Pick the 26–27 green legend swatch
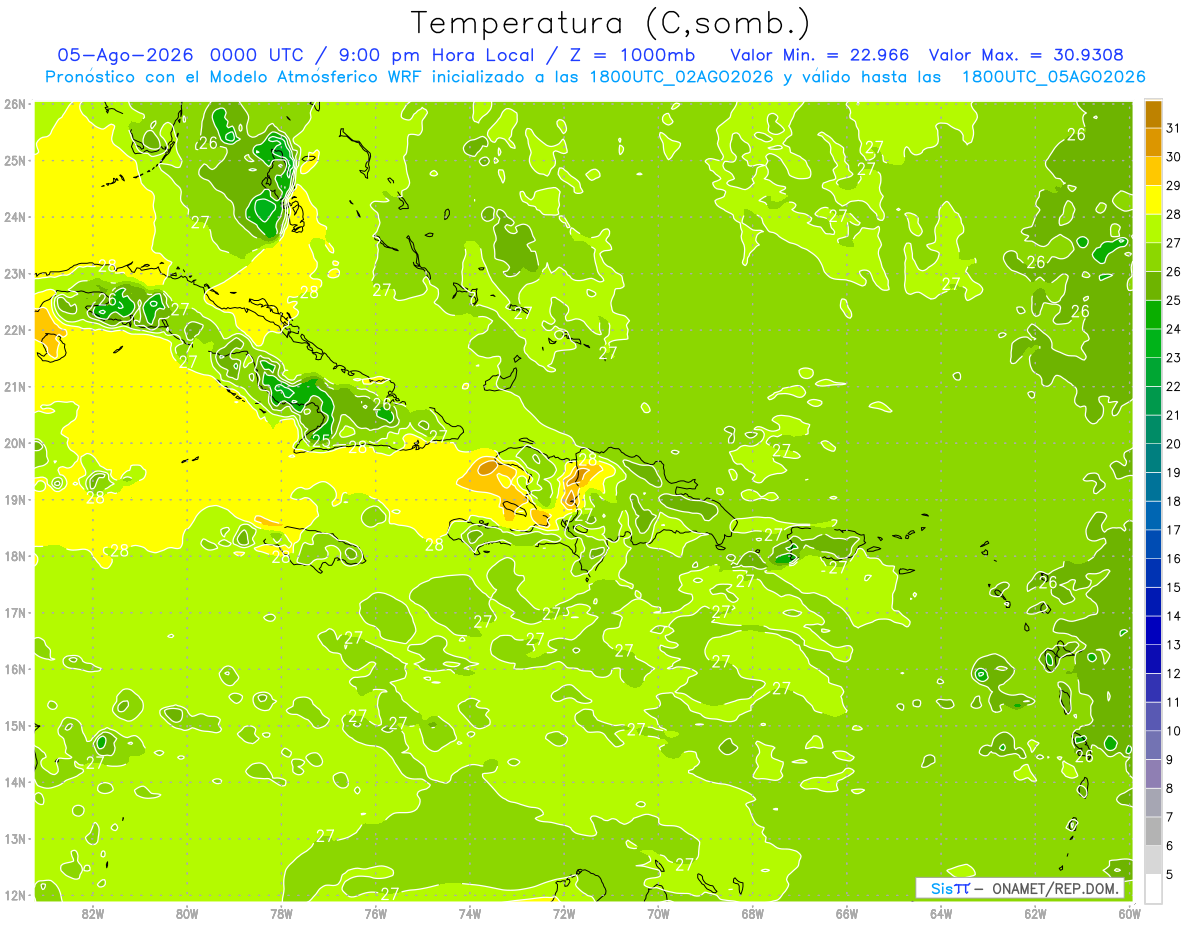 tap(1153, 257)
